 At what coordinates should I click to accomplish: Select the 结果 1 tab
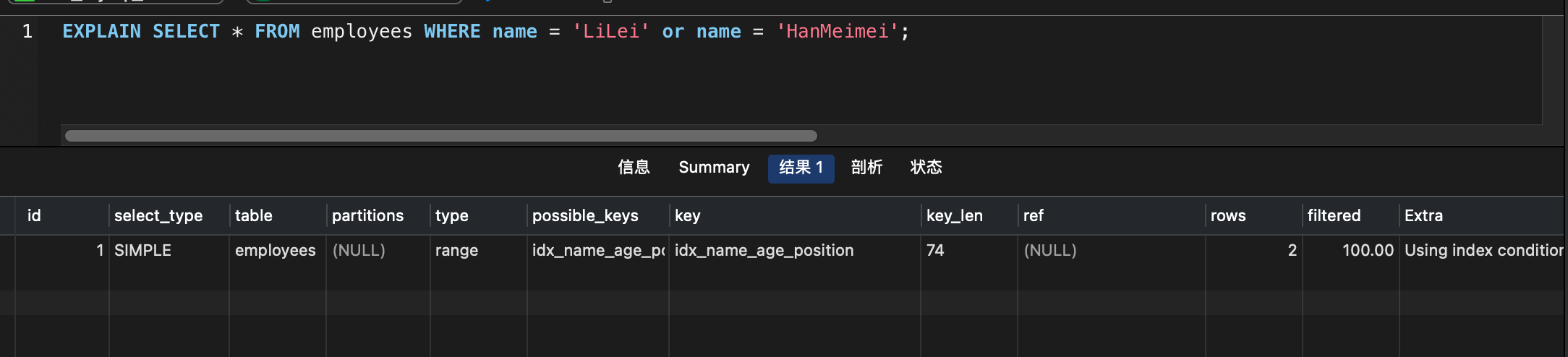coord(801,168)
